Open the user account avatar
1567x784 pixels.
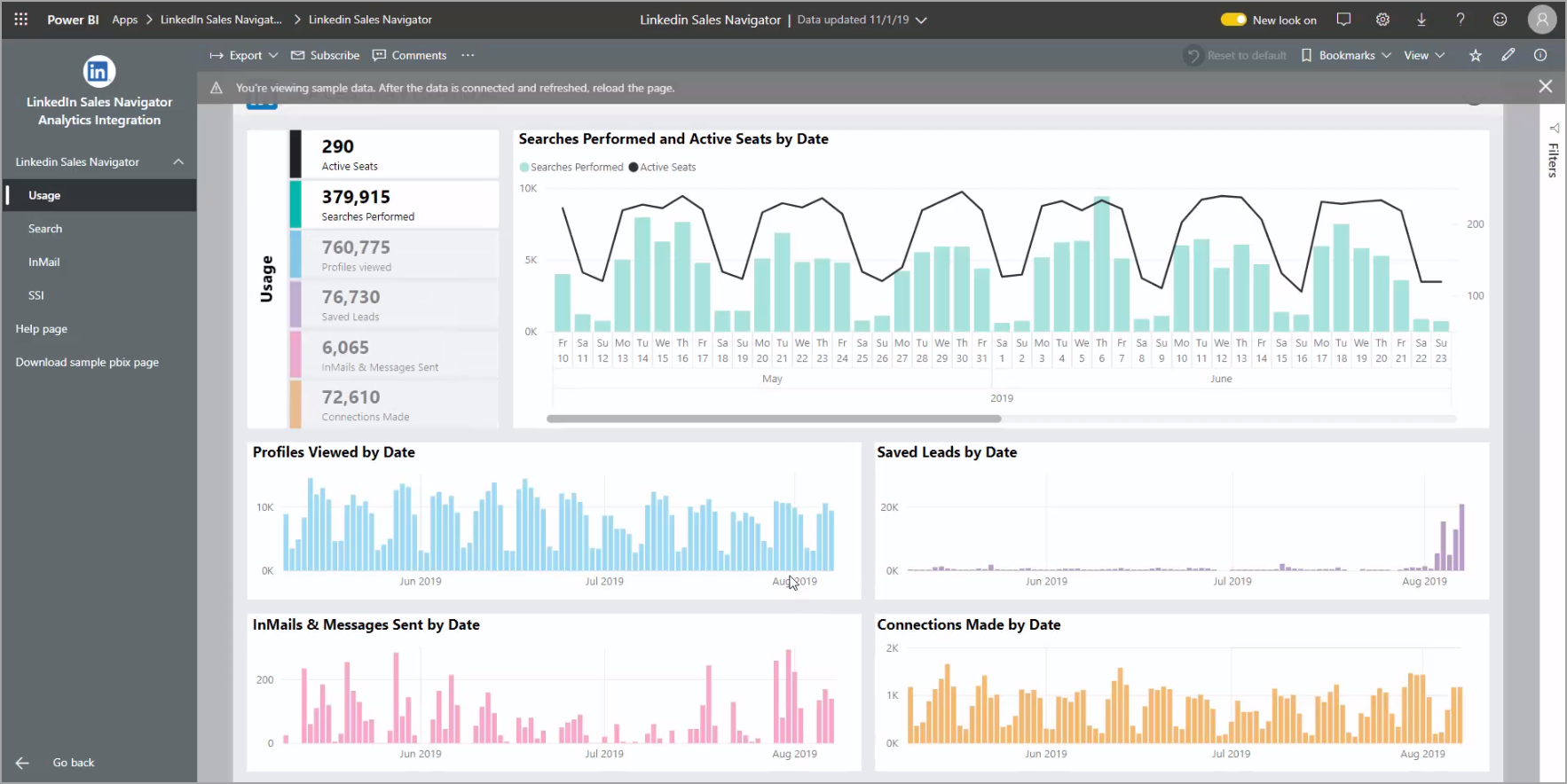coord(1542,20)
